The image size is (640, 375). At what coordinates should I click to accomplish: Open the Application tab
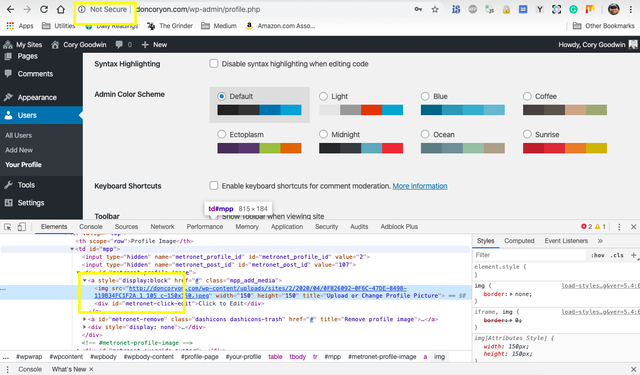[x=287, y=227]
